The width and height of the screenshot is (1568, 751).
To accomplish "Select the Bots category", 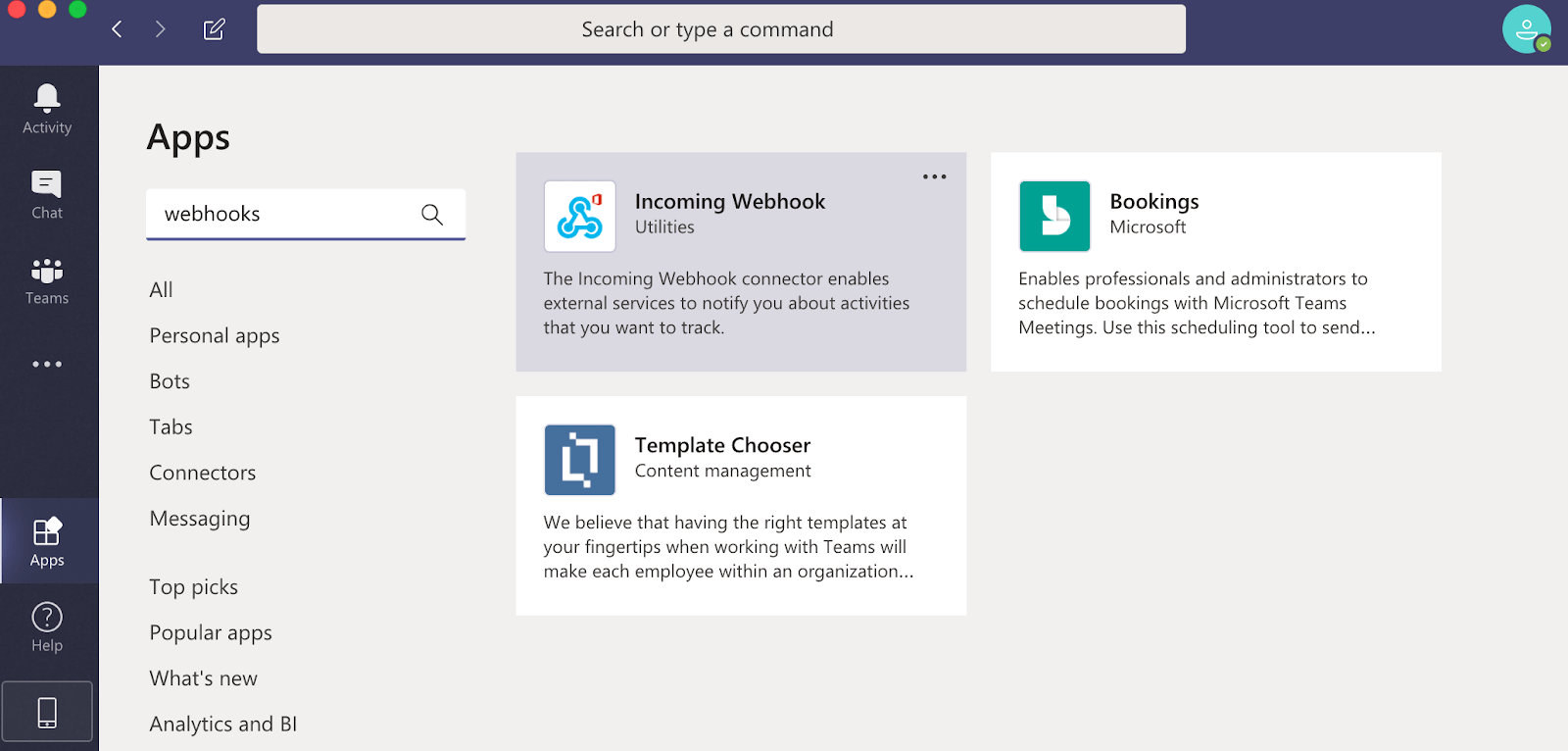I will click(170, 381).
